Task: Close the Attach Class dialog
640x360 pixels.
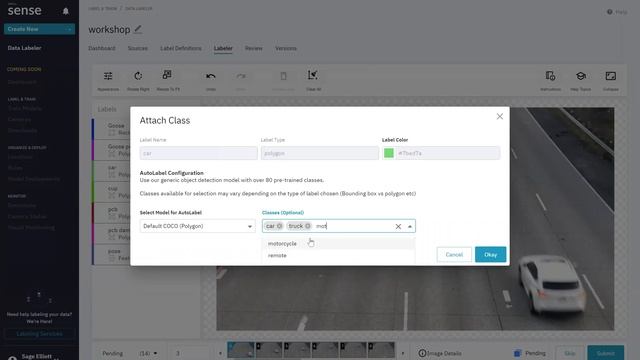Action: (500, 116)
